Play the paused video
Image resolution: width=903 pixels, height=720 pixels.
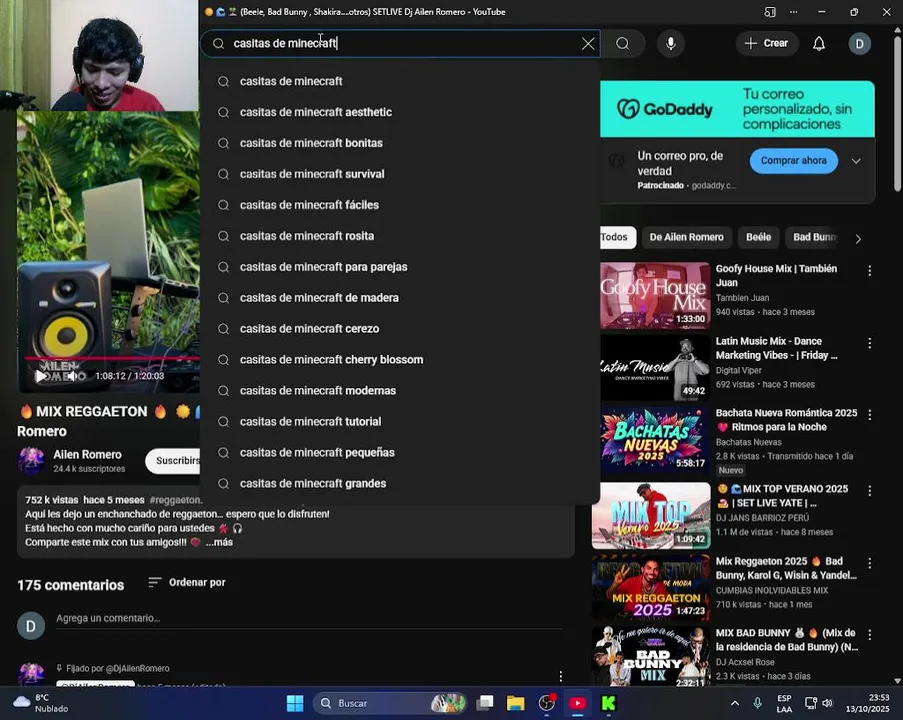point(41,376)
